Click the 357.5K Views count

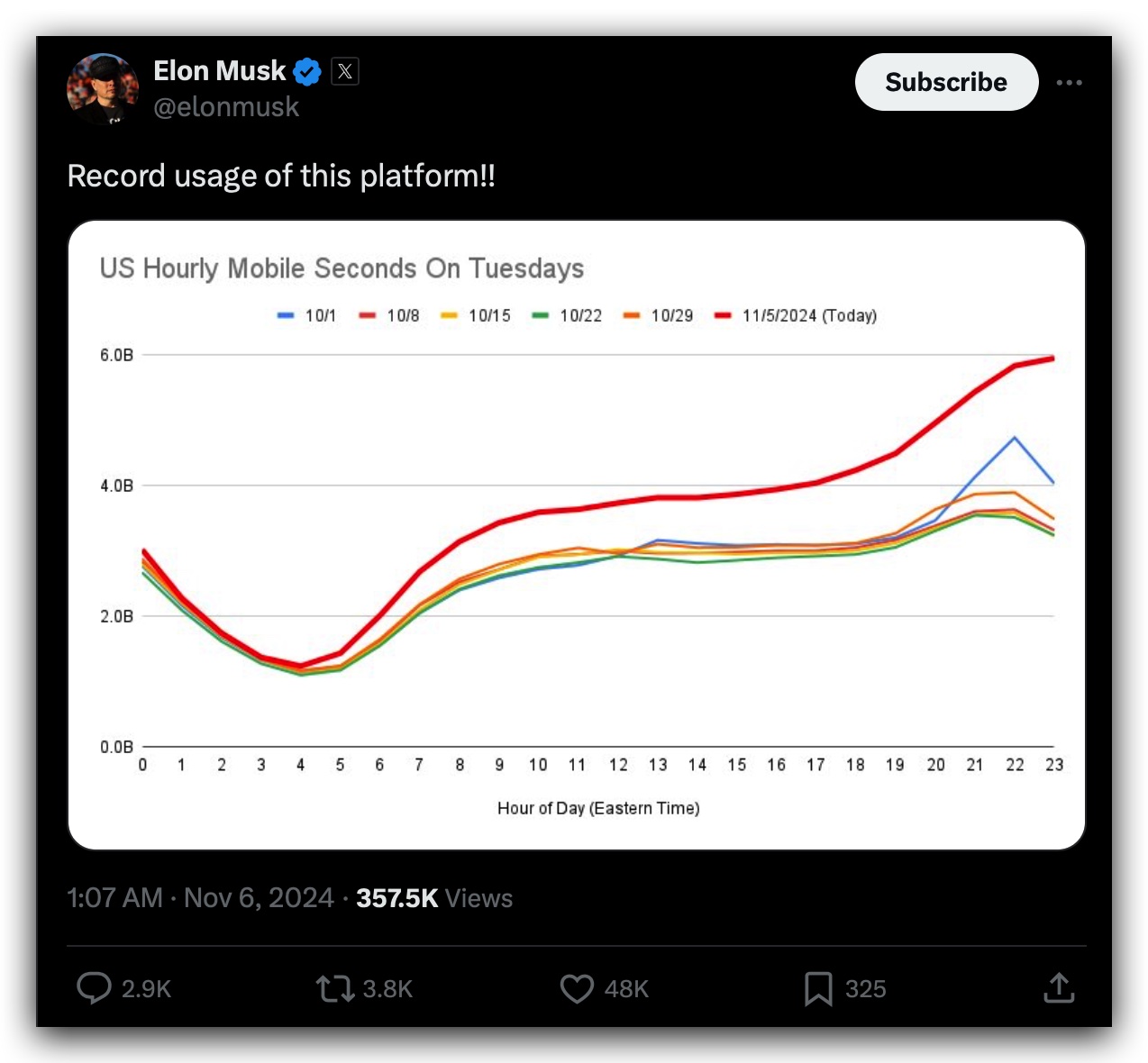pyautogui.click(x=434, y=898)
